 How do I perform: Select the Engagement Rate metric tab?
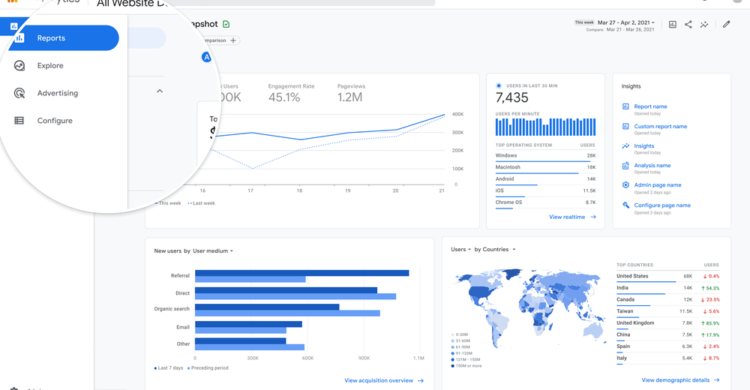291,93
